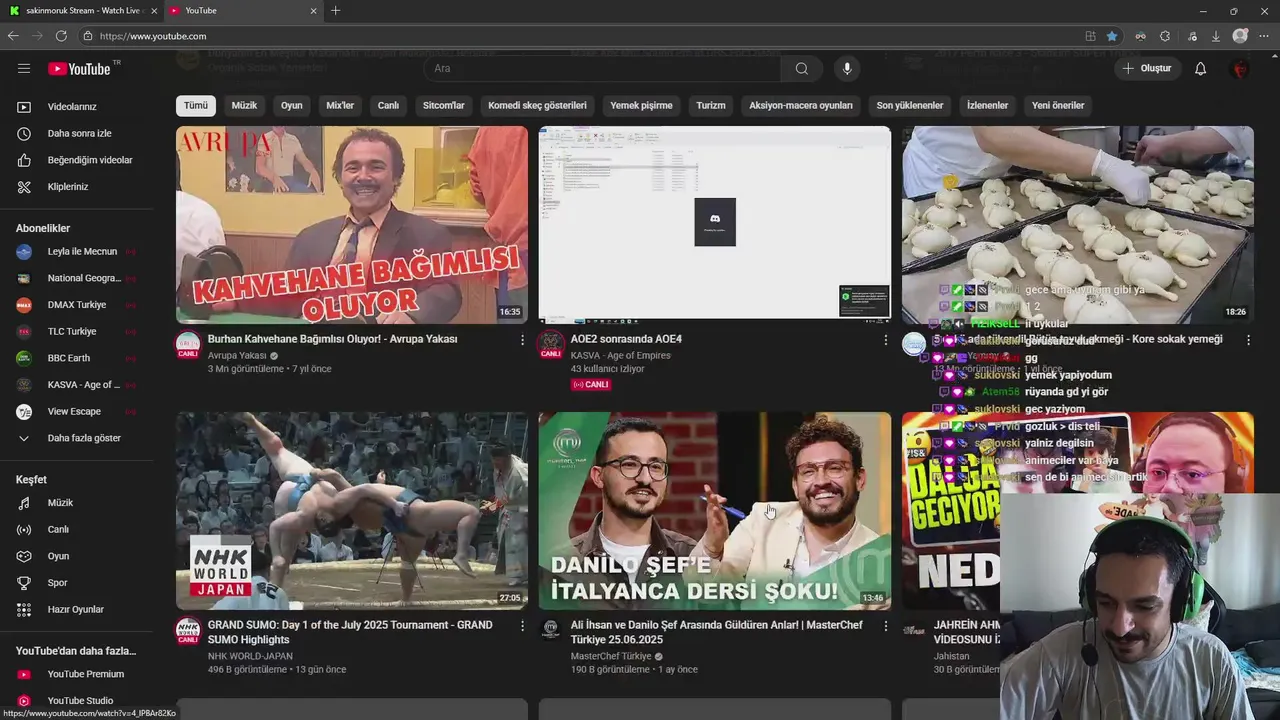Select the Yeni öneriler filter chip

coord(1058,105)
